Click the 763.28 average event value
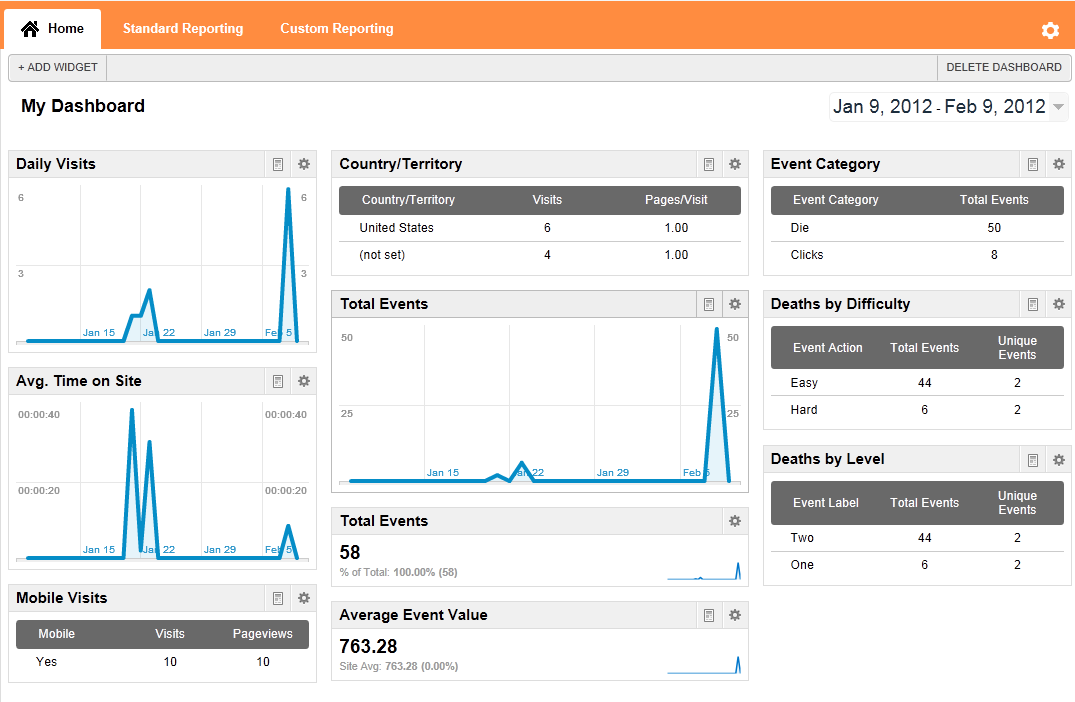The height and width of the screenshot is (702, 1075). 368,646
